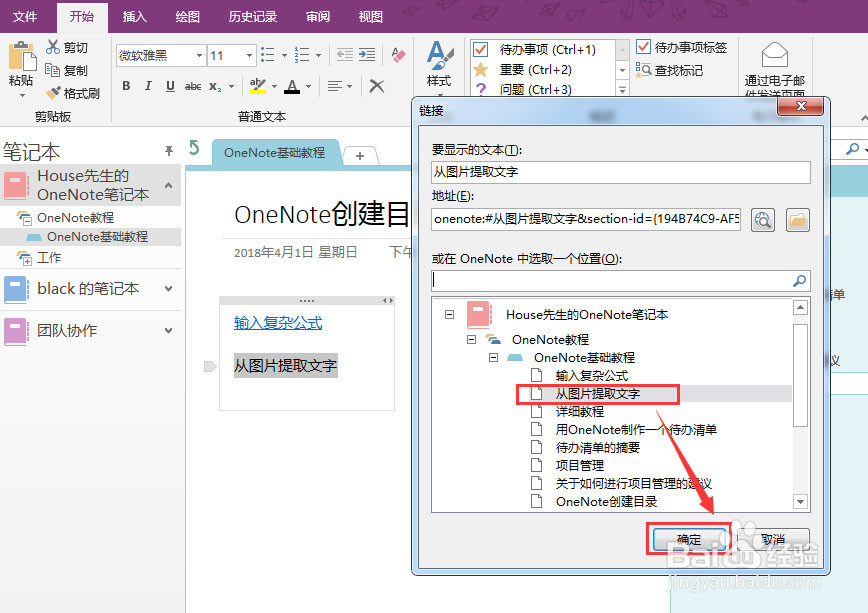868x613 pixels.
Task: Confirm the link with 确定 button
Action: pyautogui.click(x=689, y=539)
